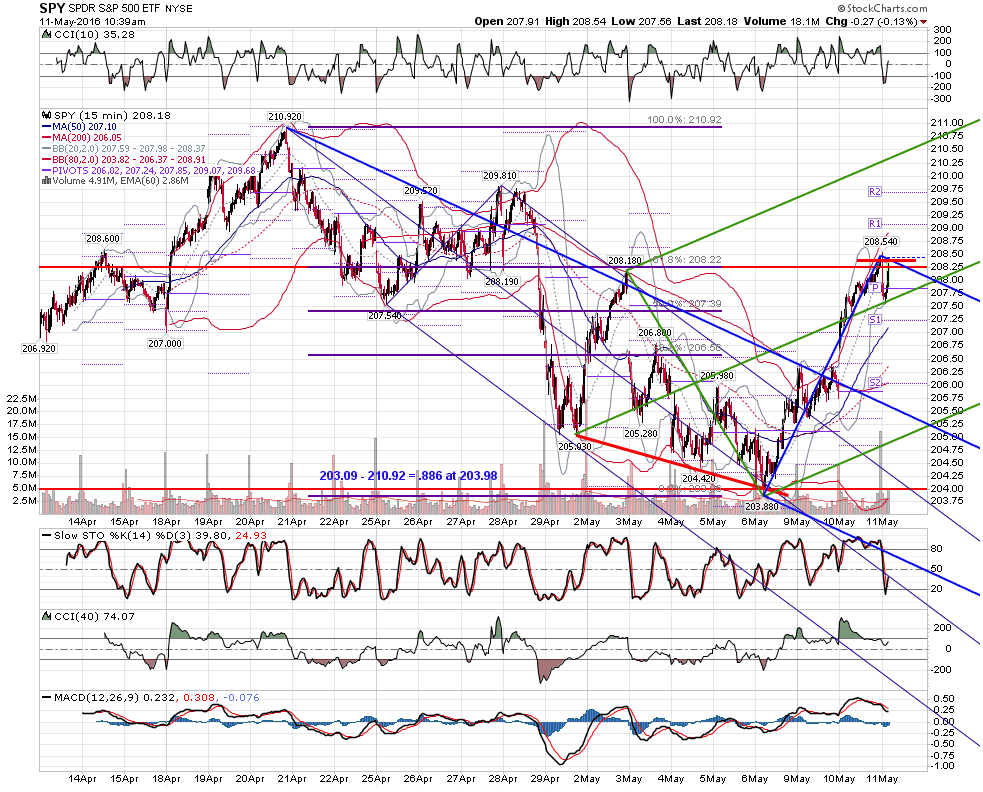
Task: Click the 206.920 starting price label
Action: 39,349
